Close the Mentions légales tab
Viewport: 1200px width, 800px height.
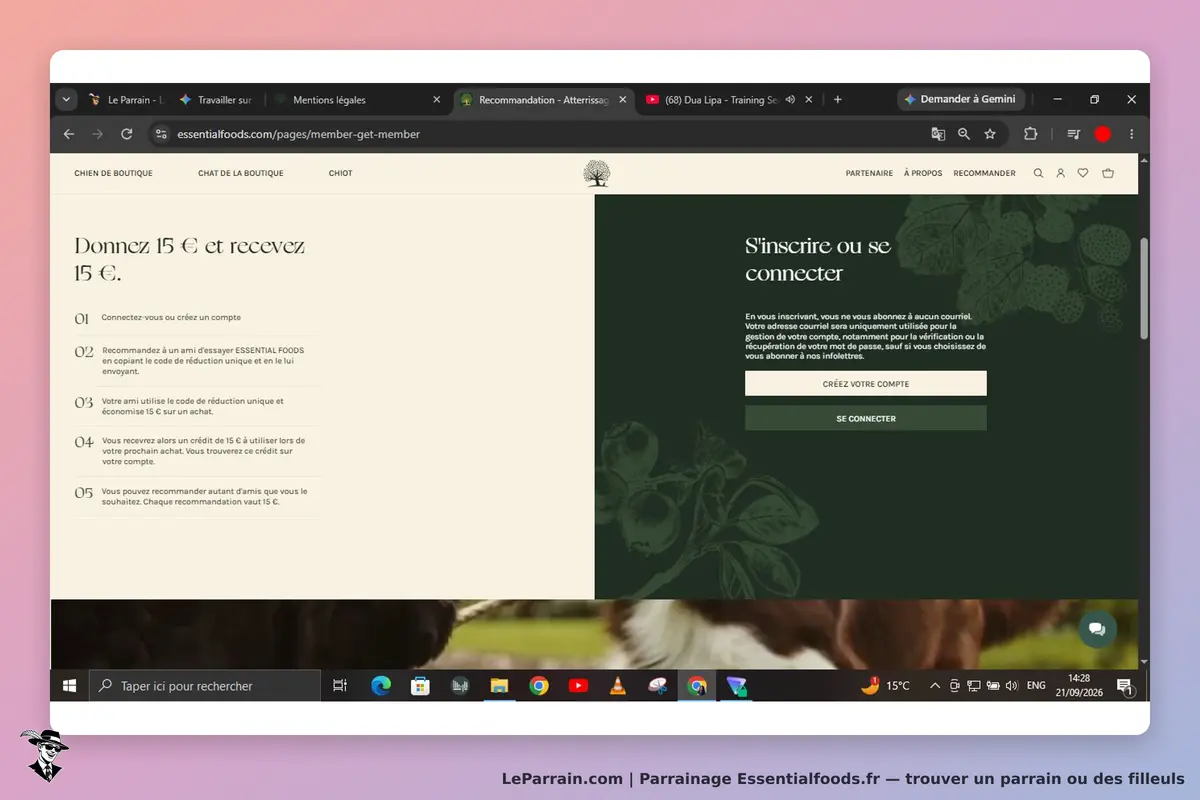coord(437,100)
